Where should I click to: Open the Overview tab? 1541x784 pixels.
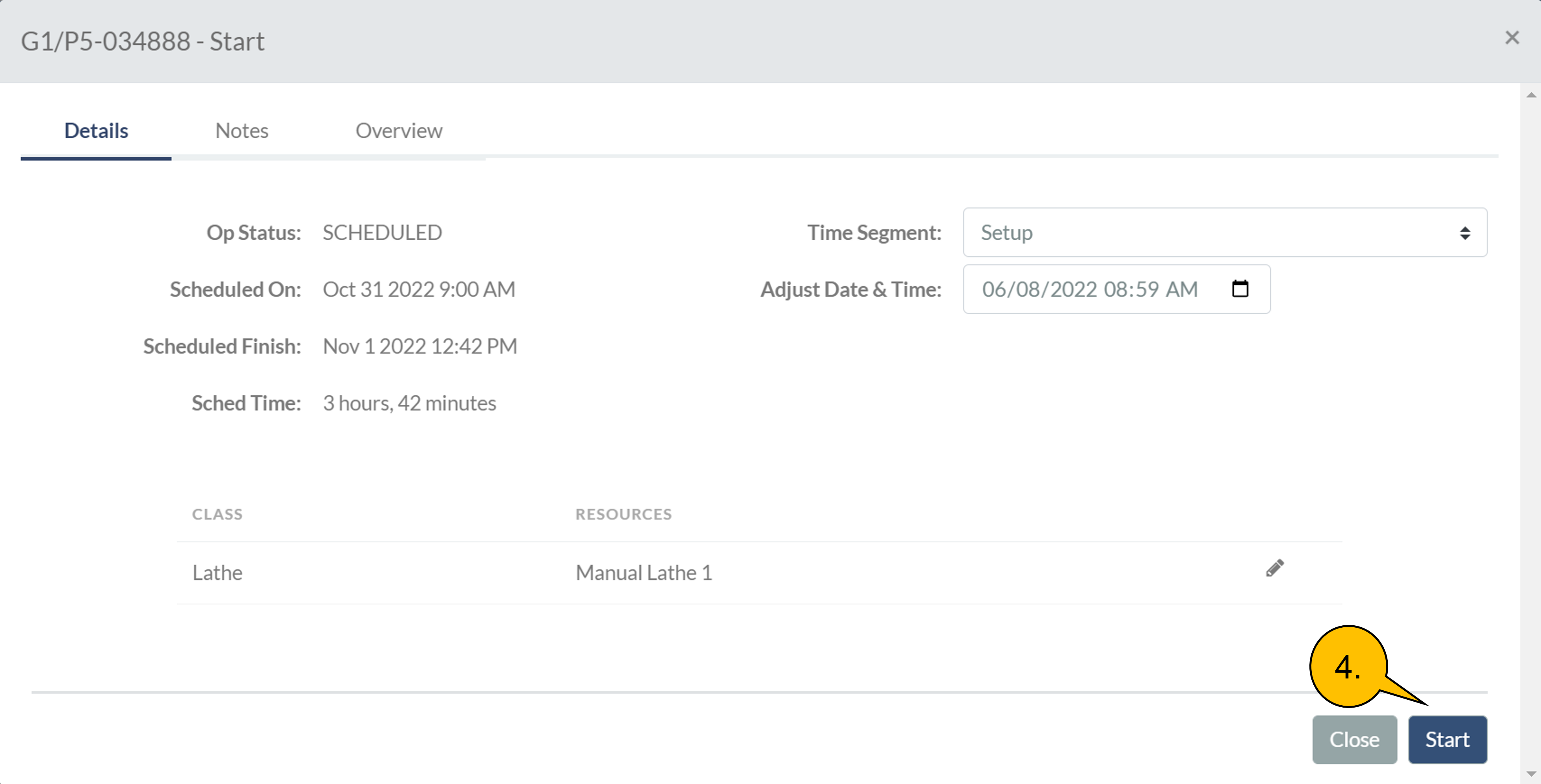tap(399, 130)
